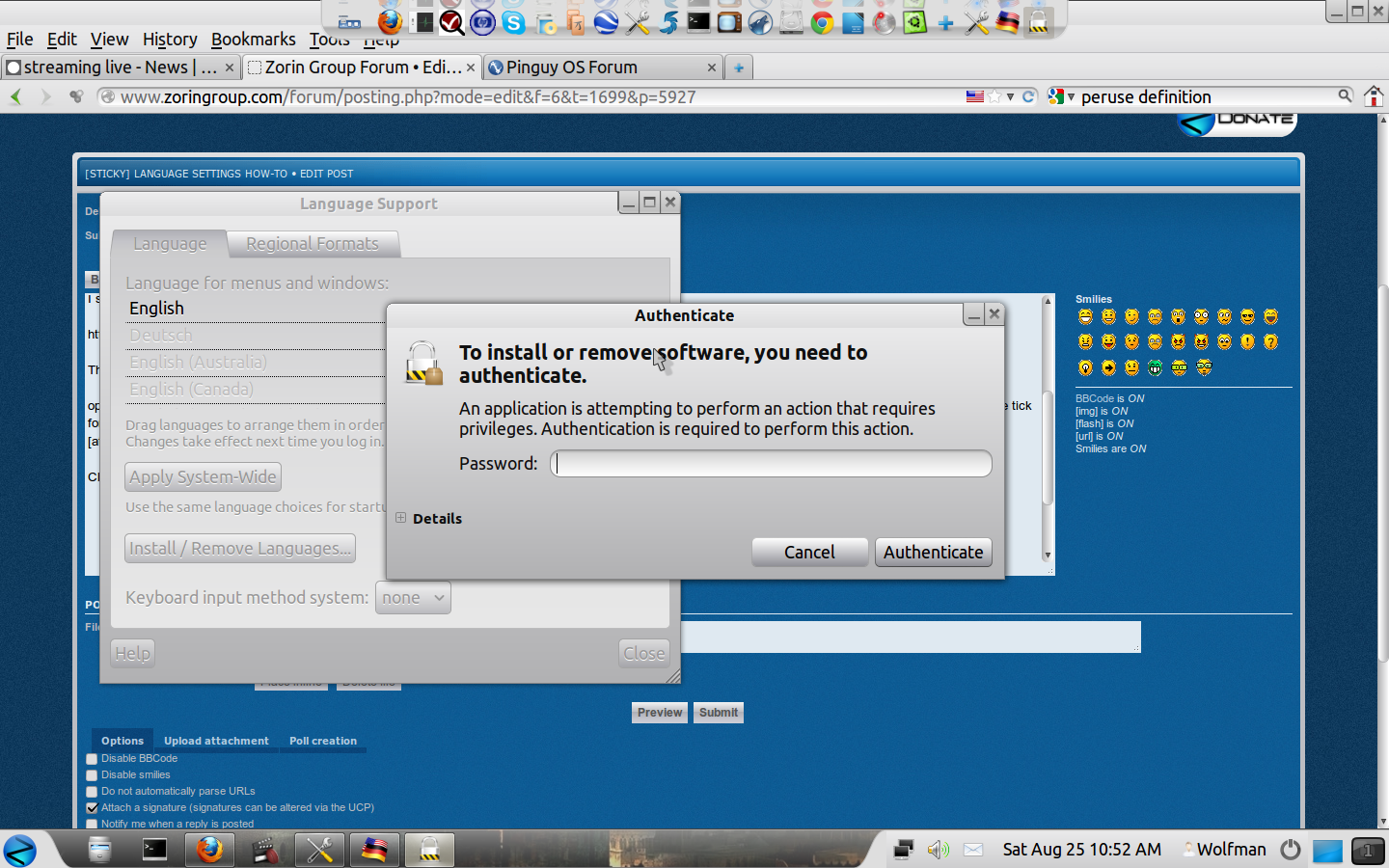Click the forum Preview button
The height and width of the screenshot is (868, 1389).
[660, 713]
